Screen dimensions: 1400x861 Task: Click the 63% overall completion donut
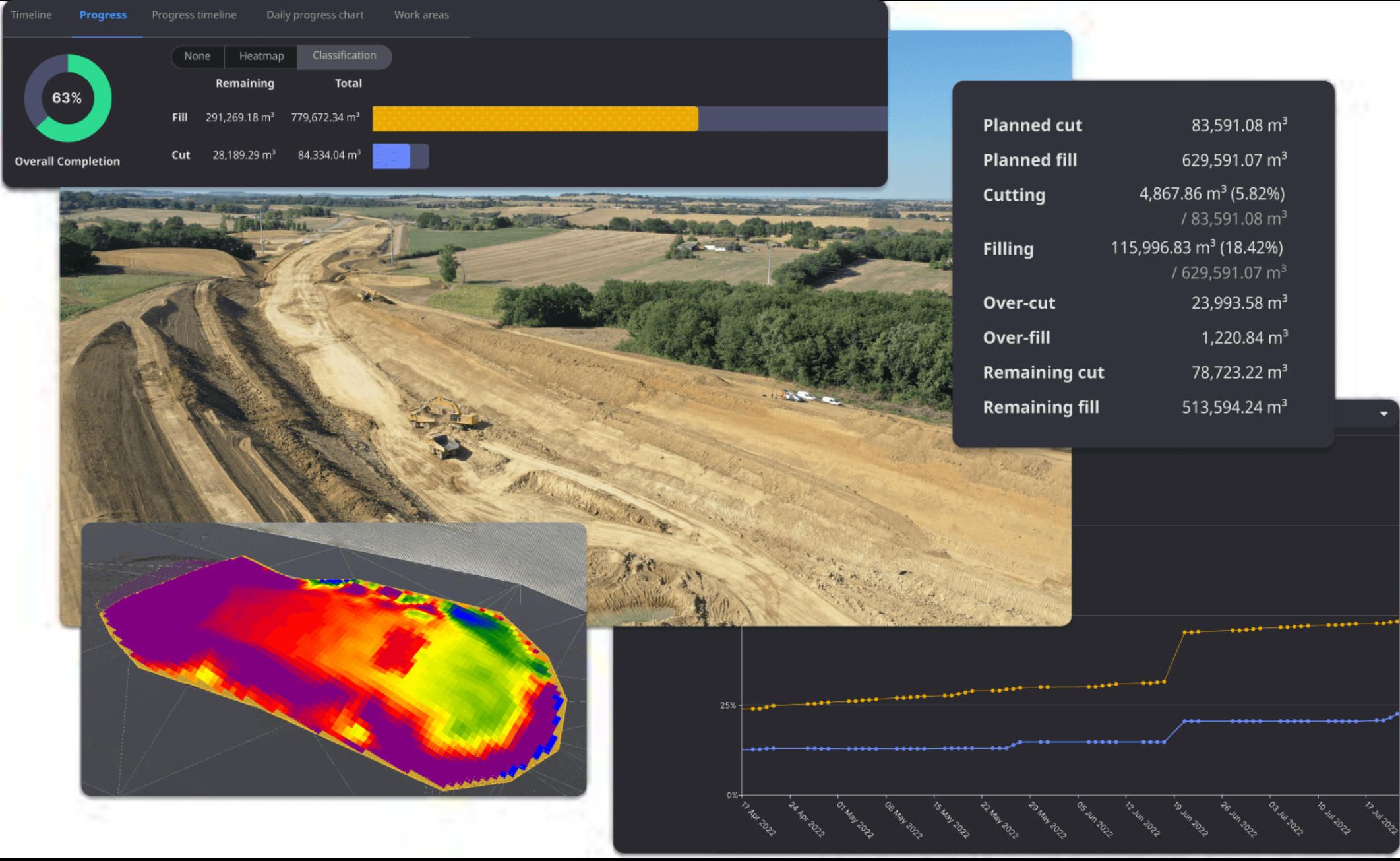click(x=67, y=98)
